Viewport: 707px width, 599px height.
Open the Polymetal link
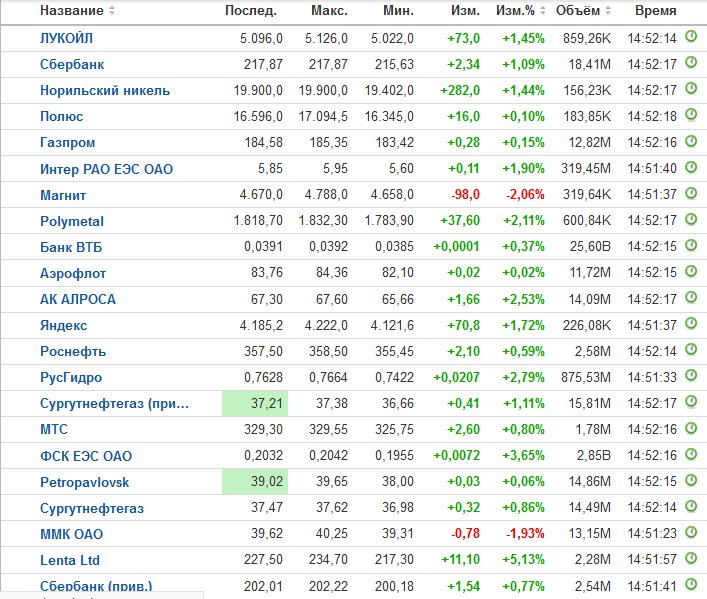click(72, 221)
